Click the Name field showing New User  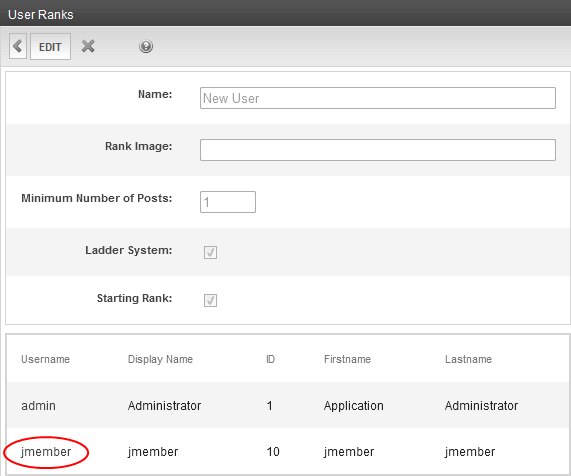[x=378, y=98]
